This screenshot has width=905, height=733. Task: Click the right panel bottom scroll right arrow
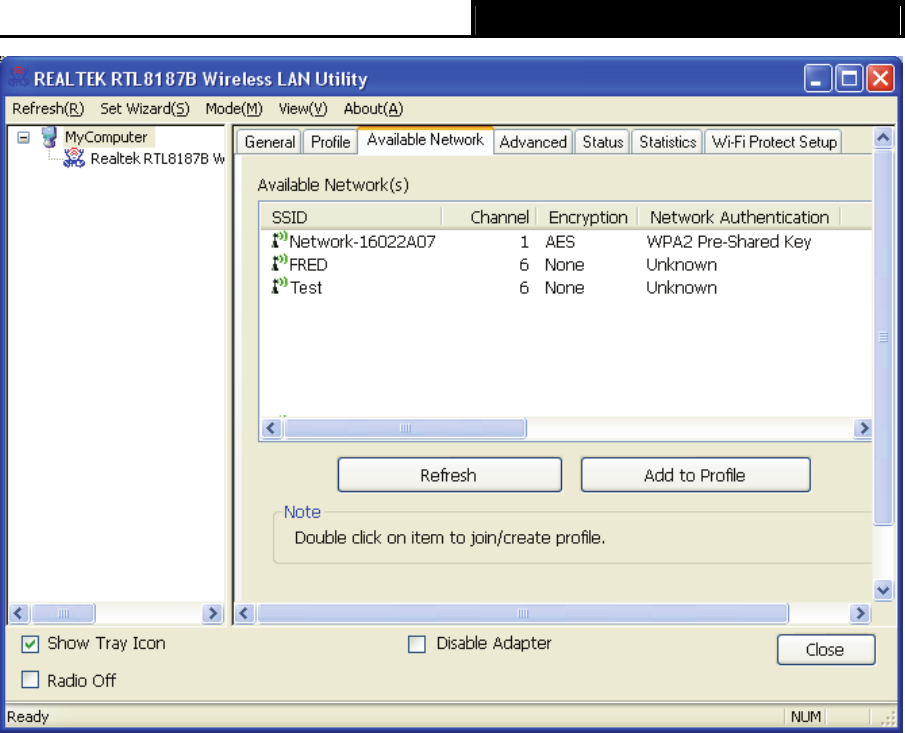click(x=860, y=613)
